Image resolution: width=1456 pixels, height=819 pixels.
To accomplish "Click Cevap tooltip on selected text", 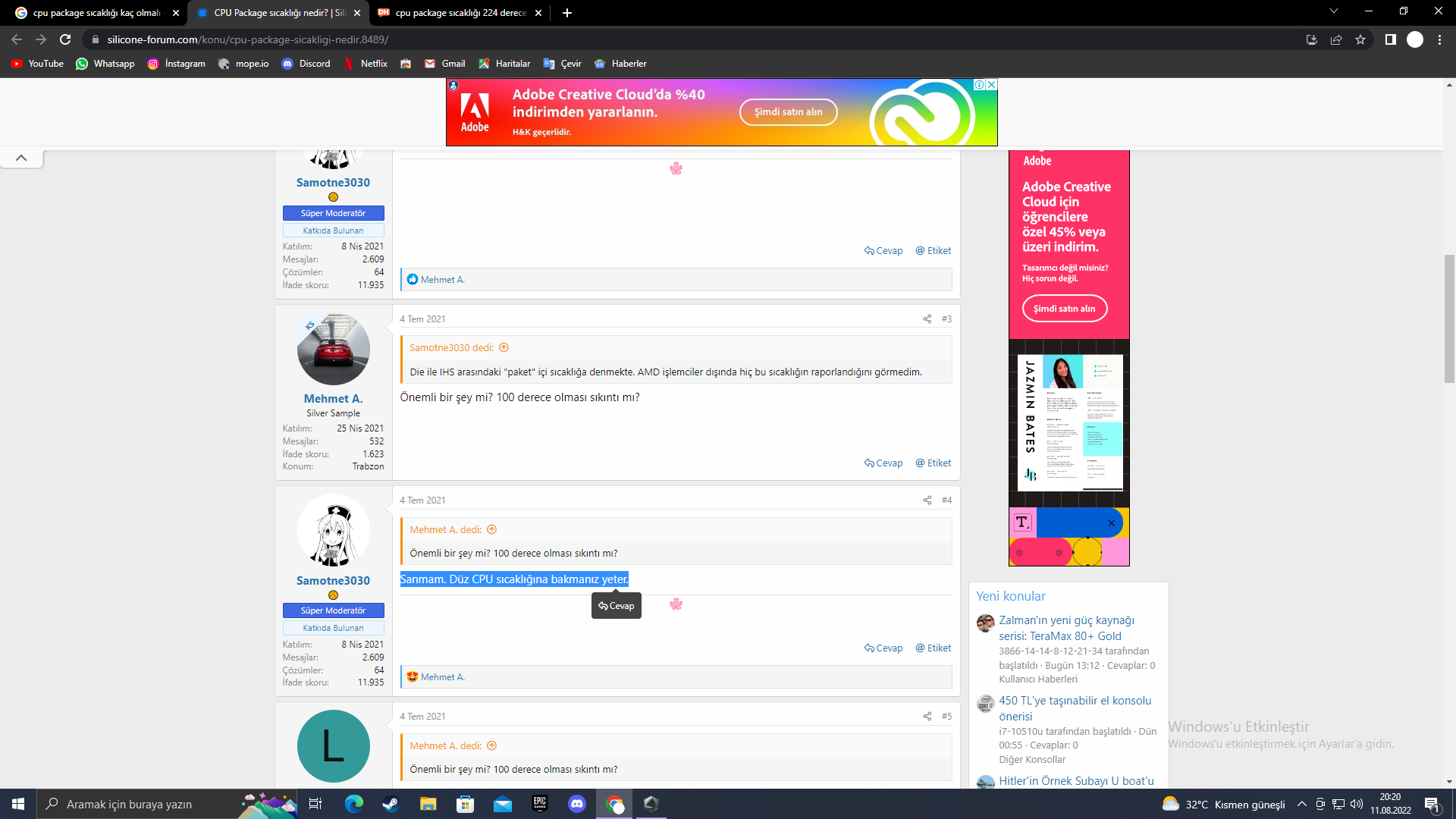I will tap(616, 606).
